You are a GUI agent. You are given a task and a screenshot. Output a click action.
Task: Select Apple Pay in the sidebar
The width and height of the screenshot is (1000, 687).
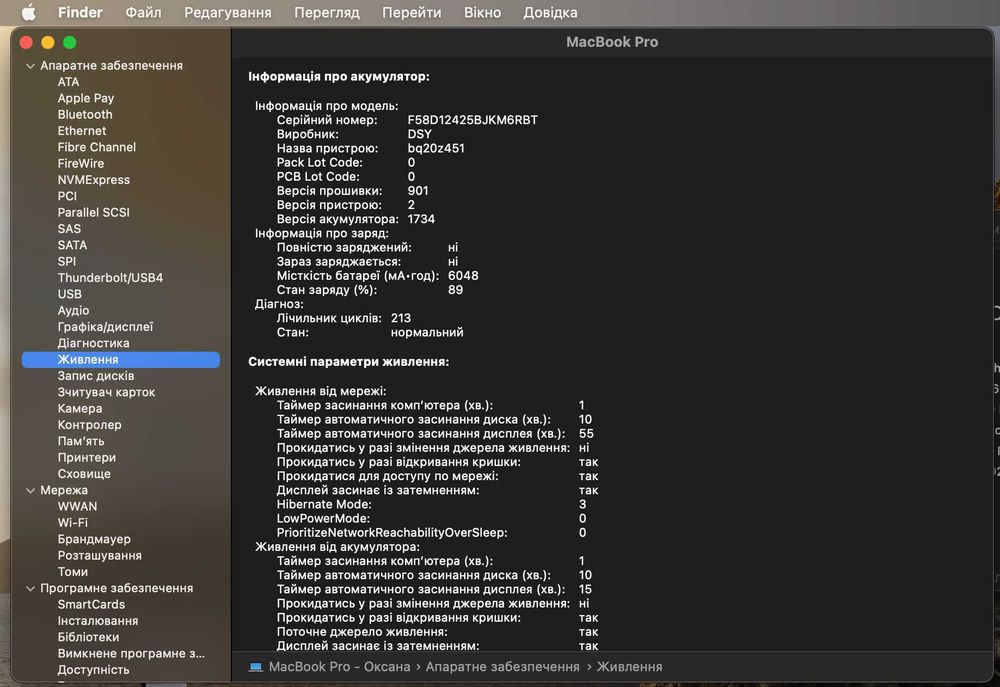(85, 98)
